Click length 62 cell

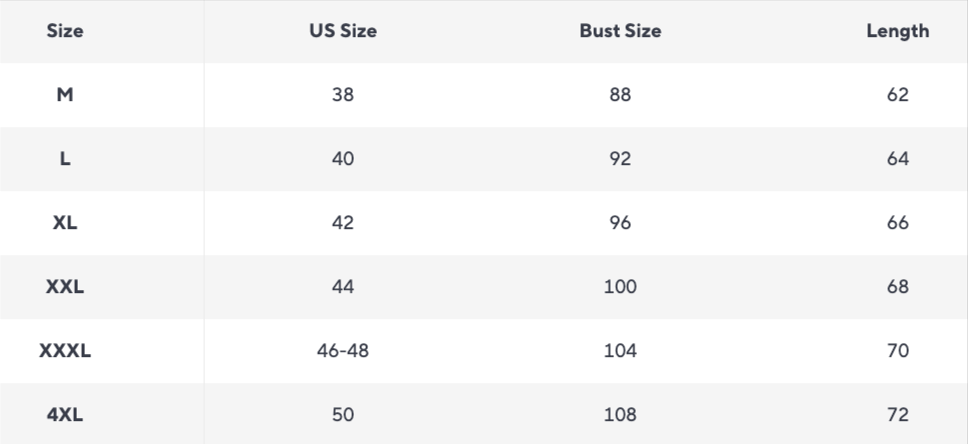(898, 94)
